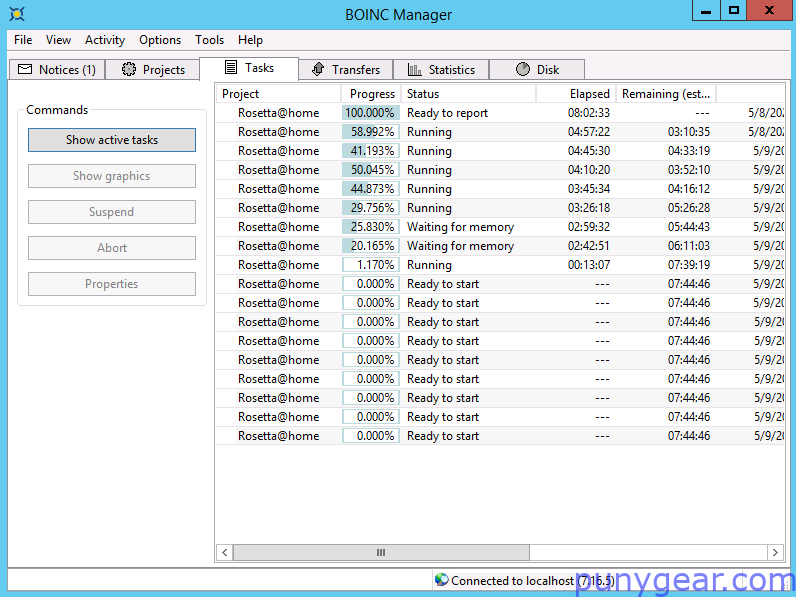Sort by the Status column header
Image resolution: width=796 pixels, height=597 pixels.
tap(469, 94)
